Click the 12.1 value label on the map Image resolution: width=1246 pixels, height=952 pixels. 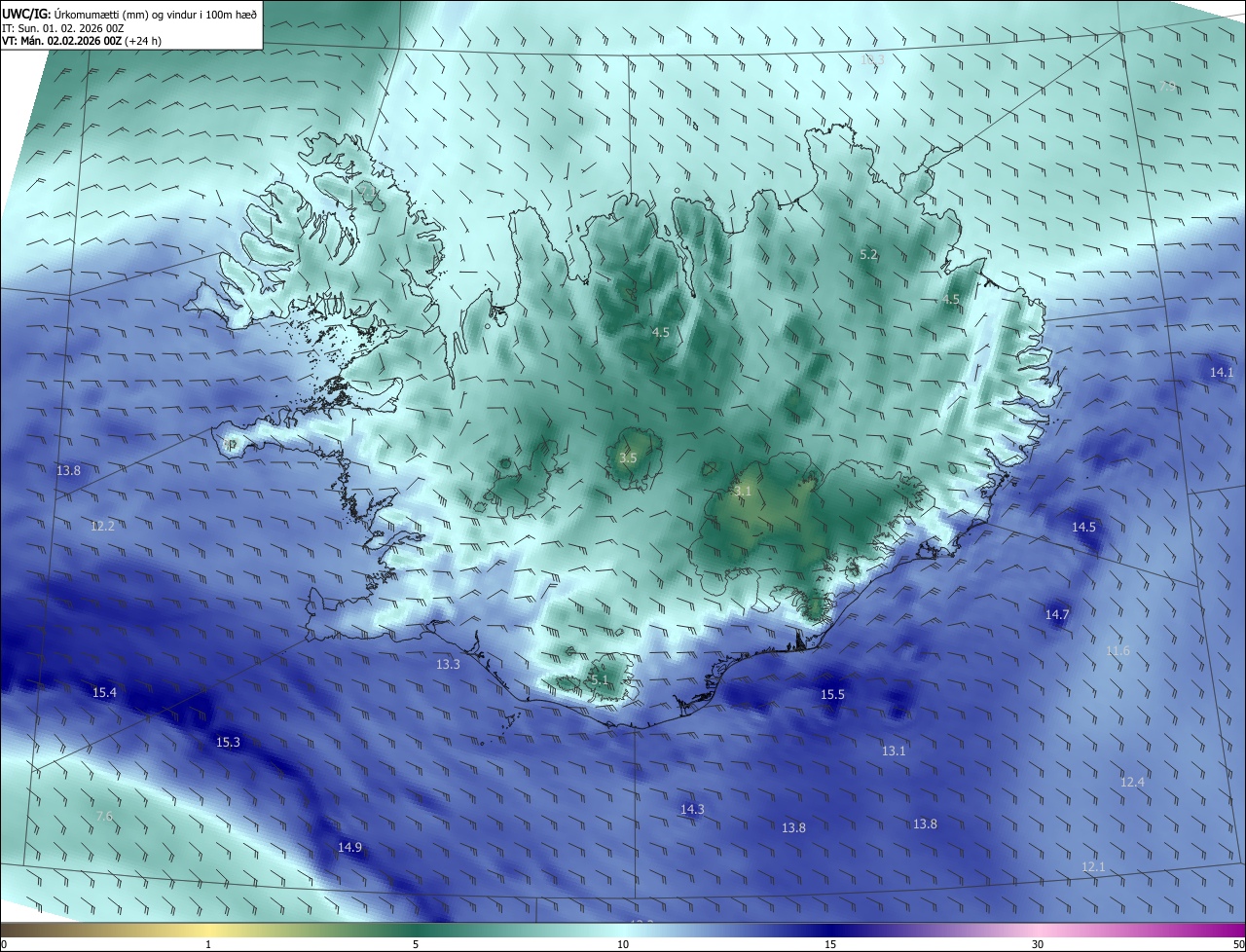point(1093,866)
